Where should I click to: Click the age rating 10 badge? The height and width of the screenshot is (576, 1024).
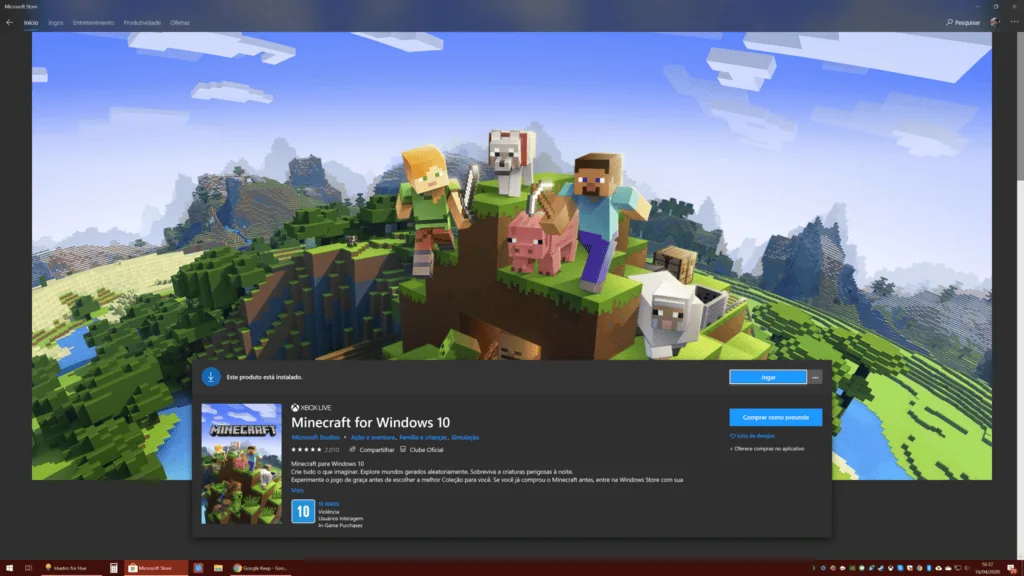tap(303, 511)
